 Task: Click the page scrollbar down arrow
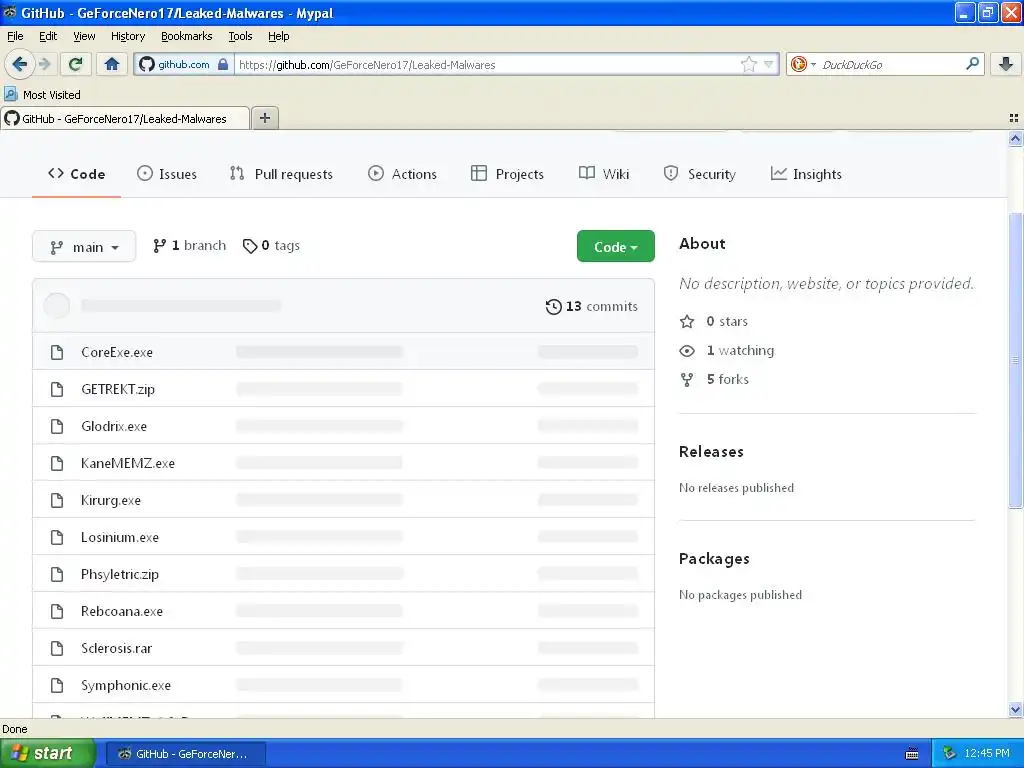(1015, 710)
